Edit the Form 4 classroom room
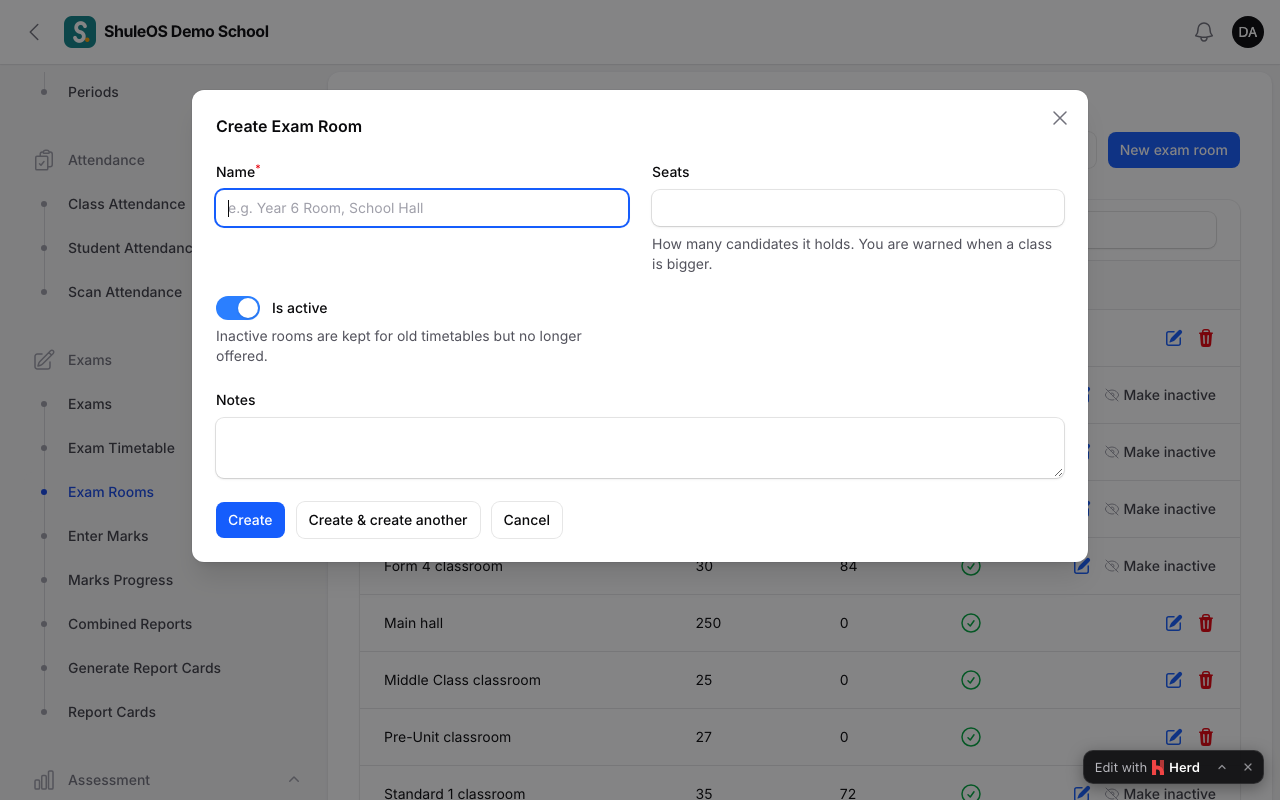 tap(1081, 567)
